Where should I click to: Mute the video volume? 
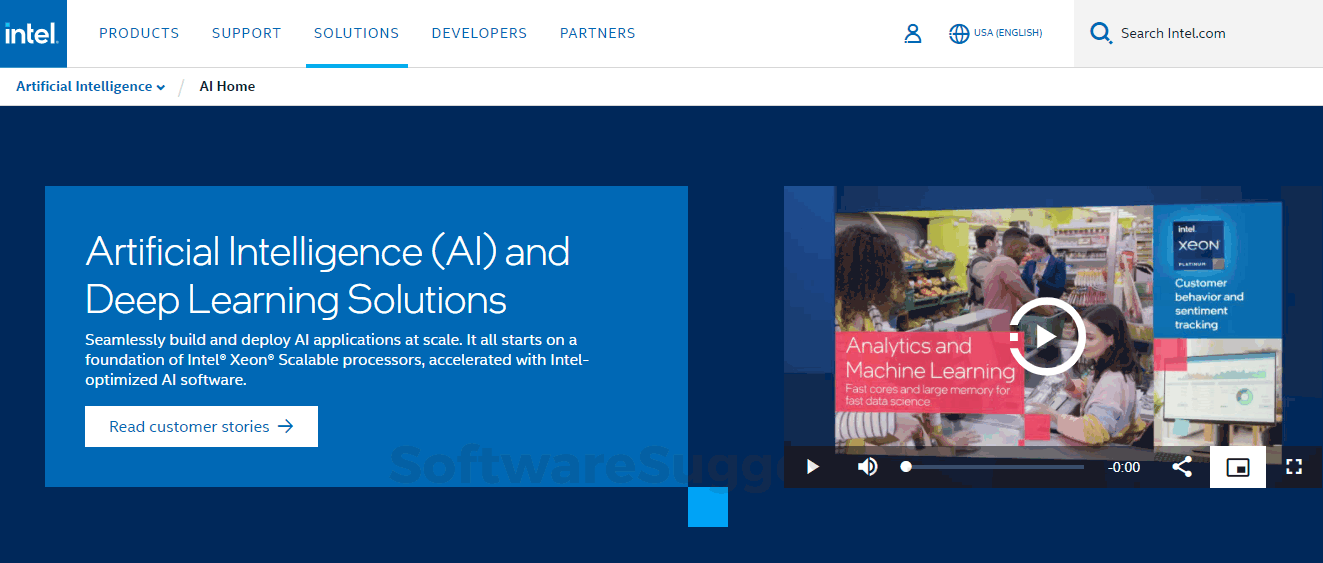pos(867,467)
